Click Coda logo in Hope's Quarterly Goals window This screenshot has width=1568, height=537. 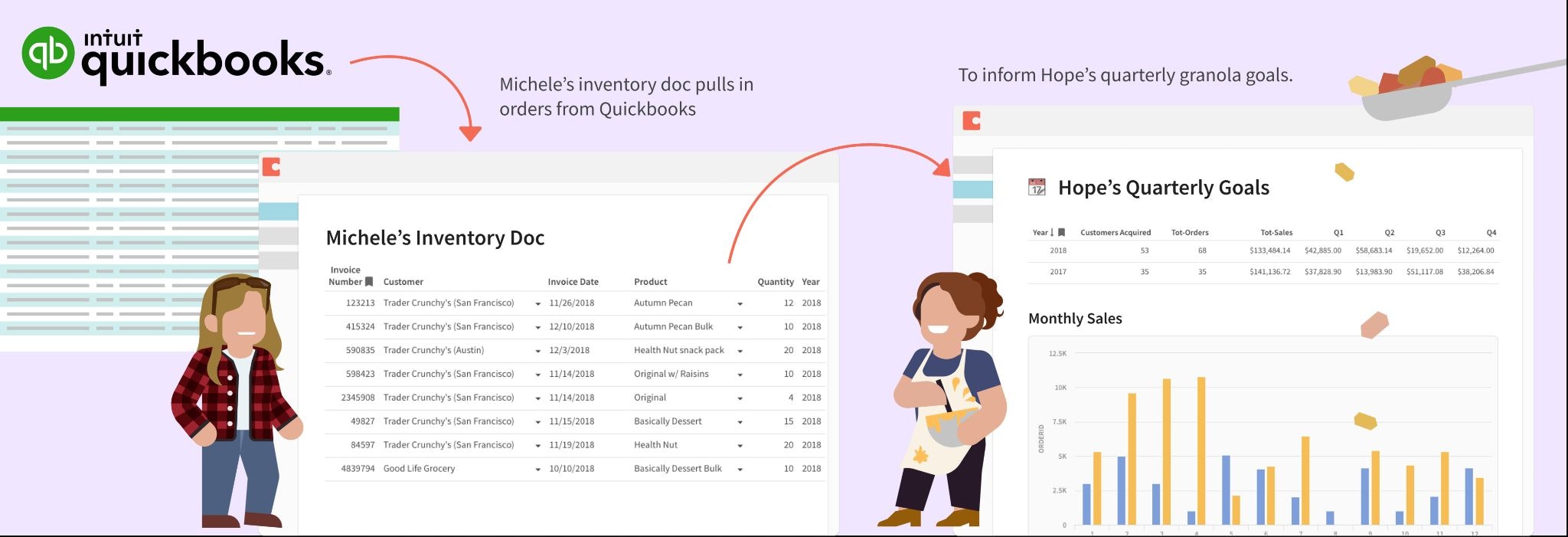(x=972, y=120)
